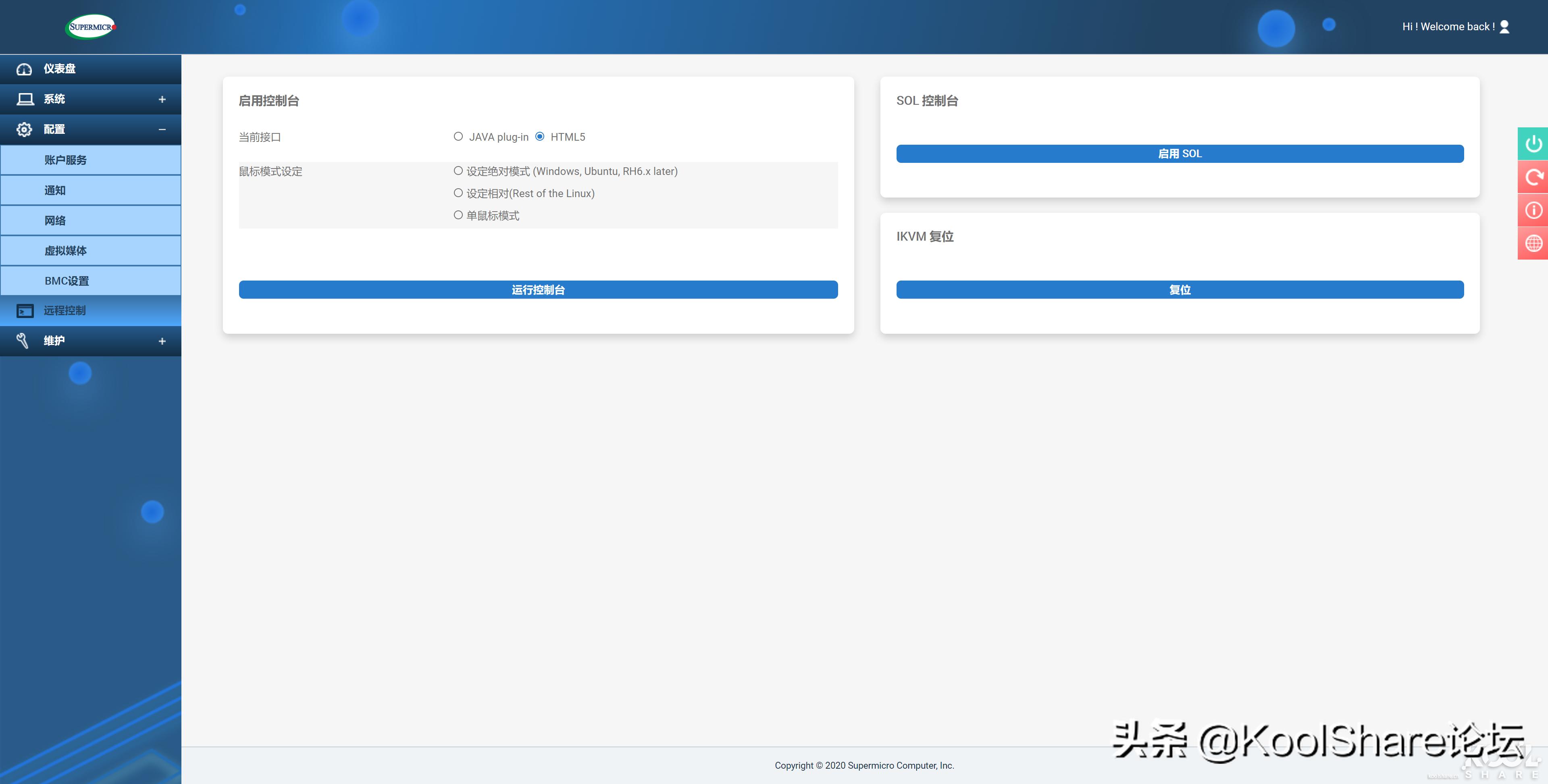Image resolution: width=1548 pixels, height=784 pixels.
Task: Click the Supermicro logo
Action: (90, 27)
